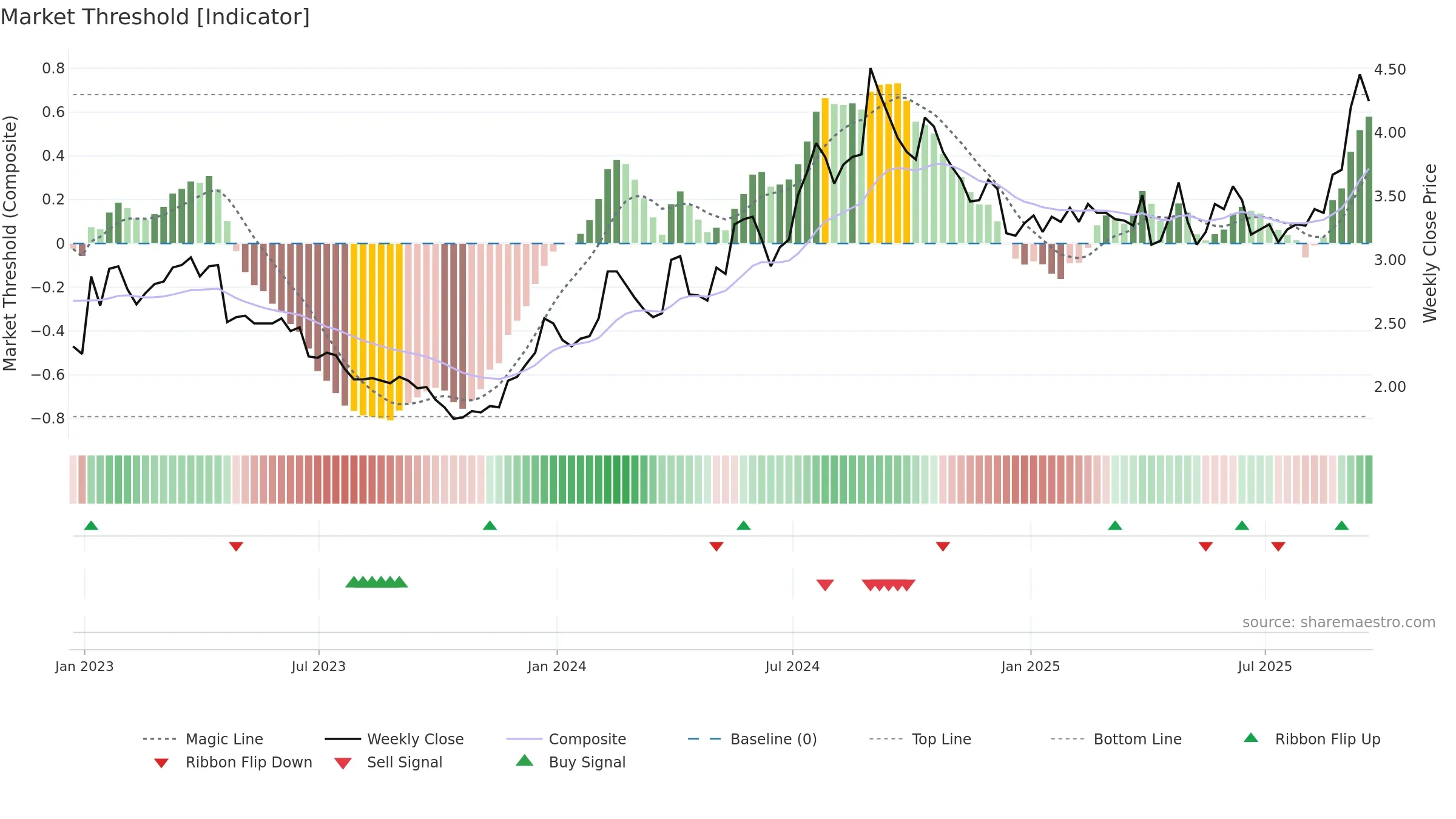The height and width of the screenshot is (819, 1456).
Task: Click the isolated sell signal after Jul 2024
Action: [x=825, y=585]
